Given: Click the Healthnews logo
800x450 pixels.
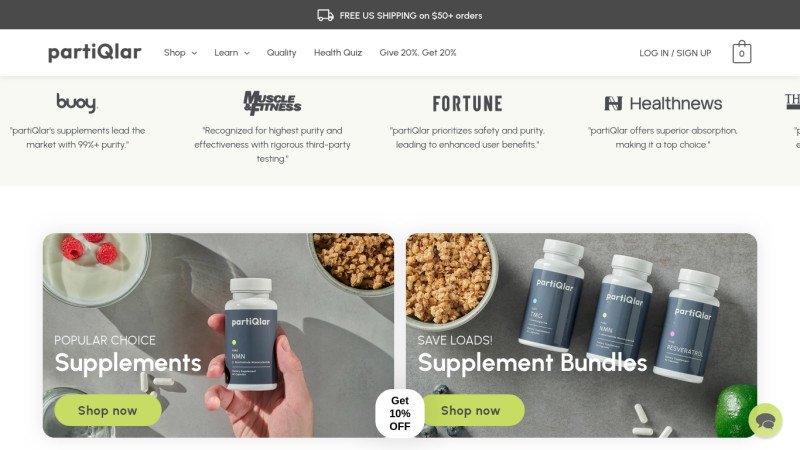Looking at the screenshot, I should [663, 104].
